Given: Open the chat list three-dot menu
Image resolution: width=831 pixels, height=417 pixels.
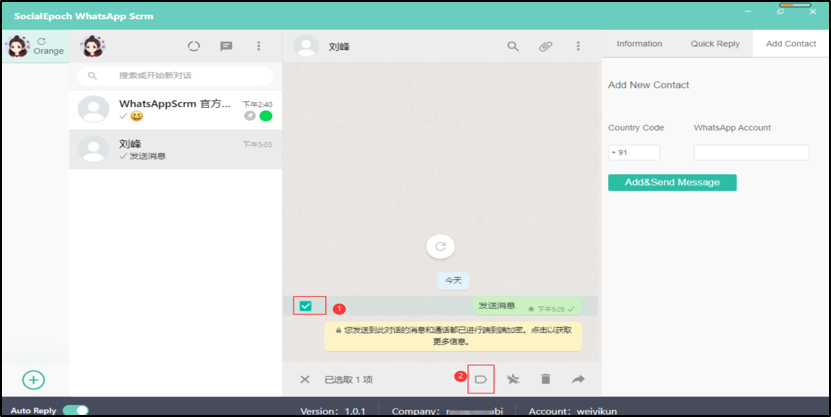Looking at the screenshot, I should pos(259,46).
